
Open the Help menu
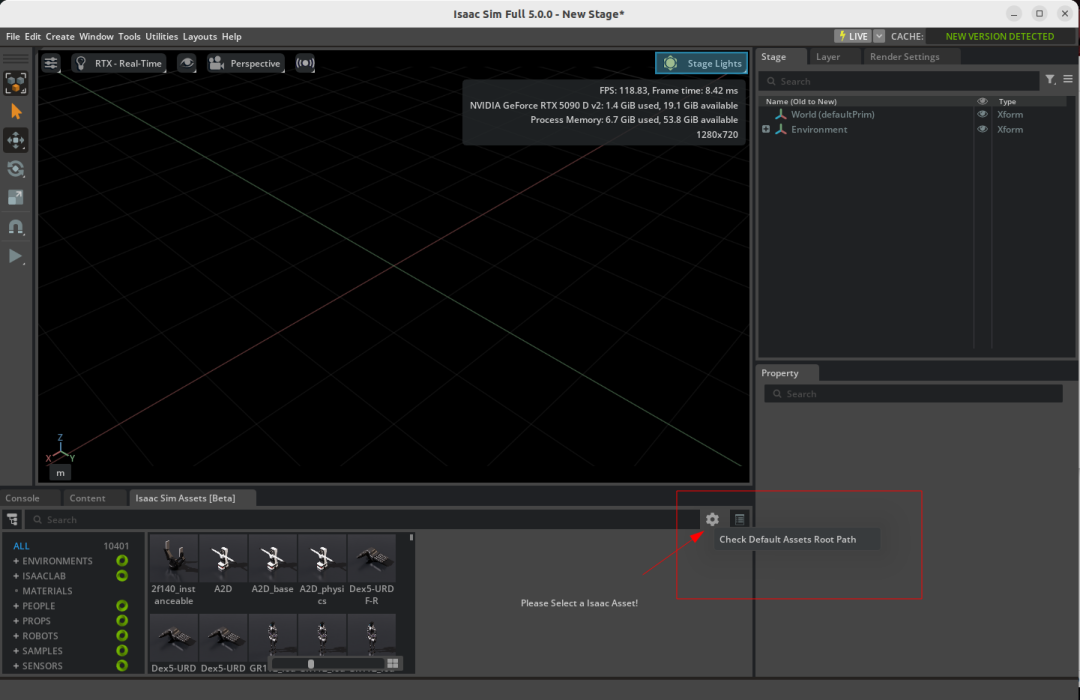231,37
